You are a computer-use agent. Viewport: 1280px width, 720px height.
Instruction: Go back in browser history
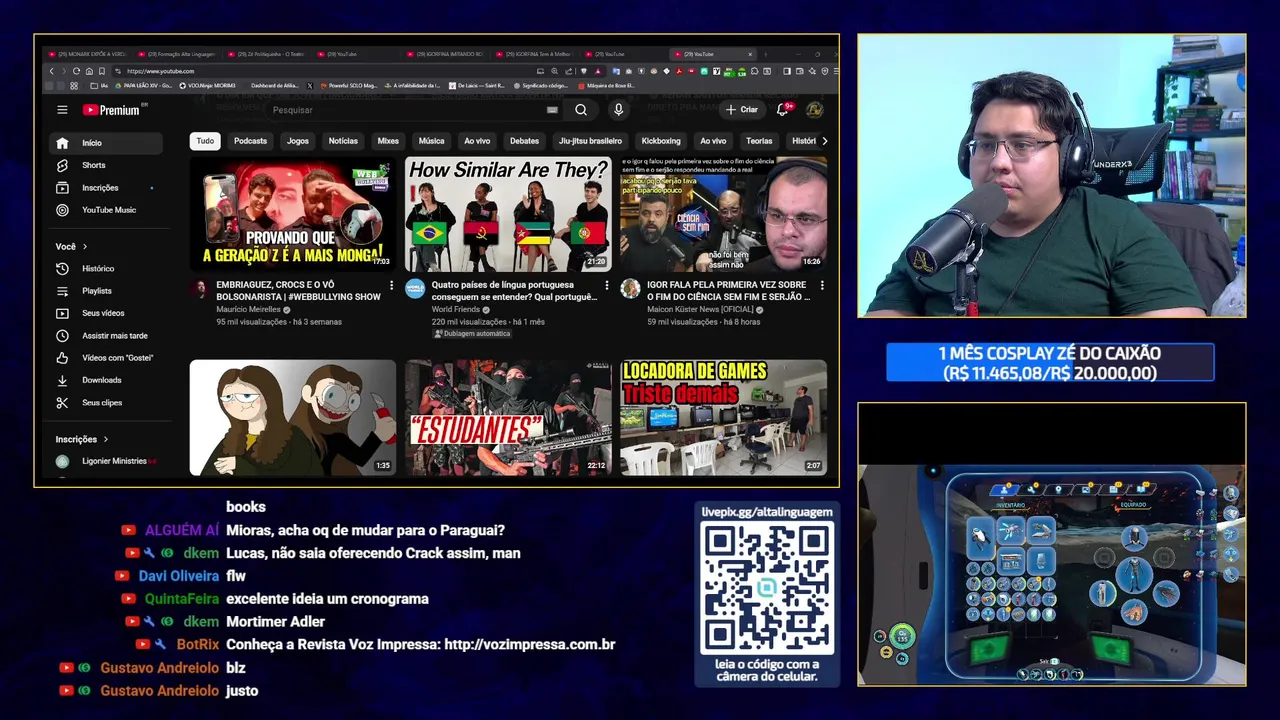(52, 71)
